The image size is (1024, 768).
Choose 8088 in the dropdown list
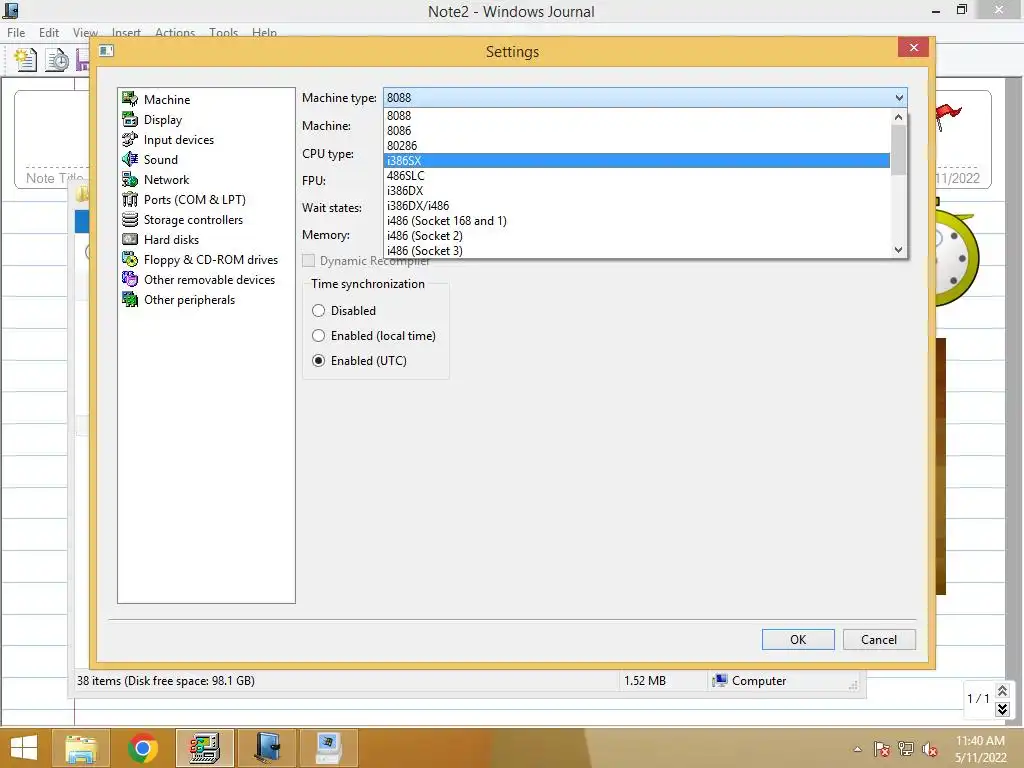pyautogui.click(x=637, y=116)
